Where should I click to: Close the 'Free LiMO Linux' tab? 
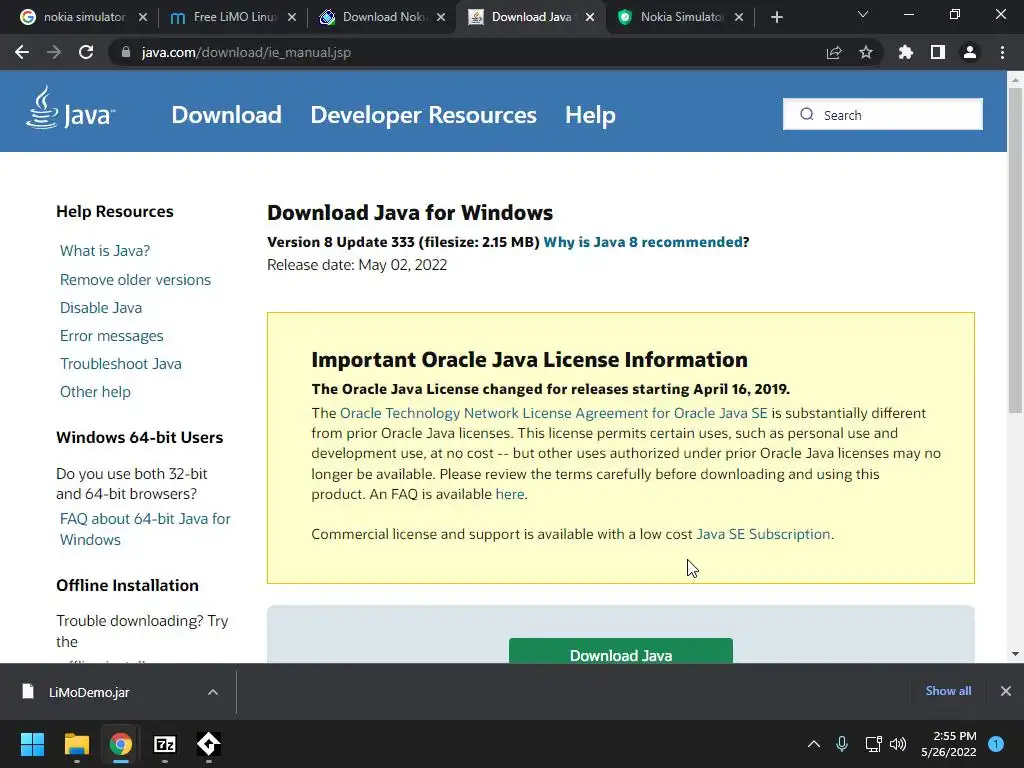coord(292,17)
